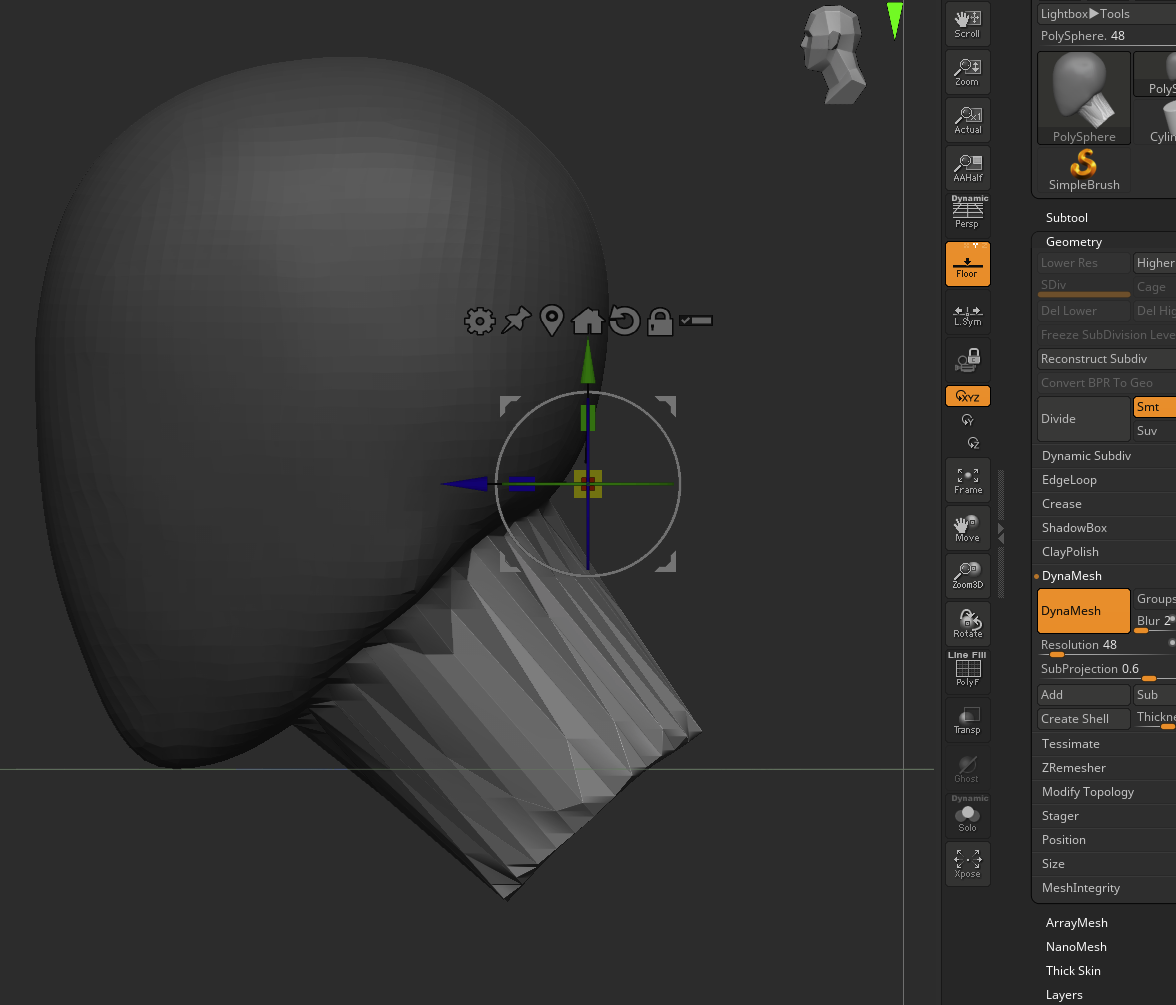The height and width of the screenshot is (1005, 1176).
Task: Toggle the Floor grid button
Action: (968, 264)
